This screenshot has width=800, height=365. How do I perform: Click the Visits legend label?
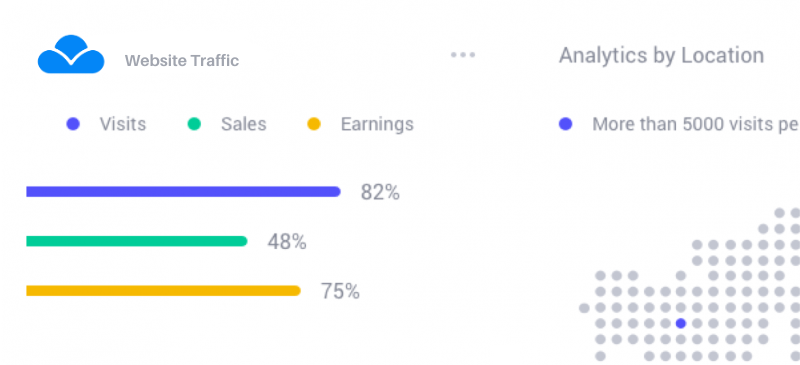coord(122,124)
